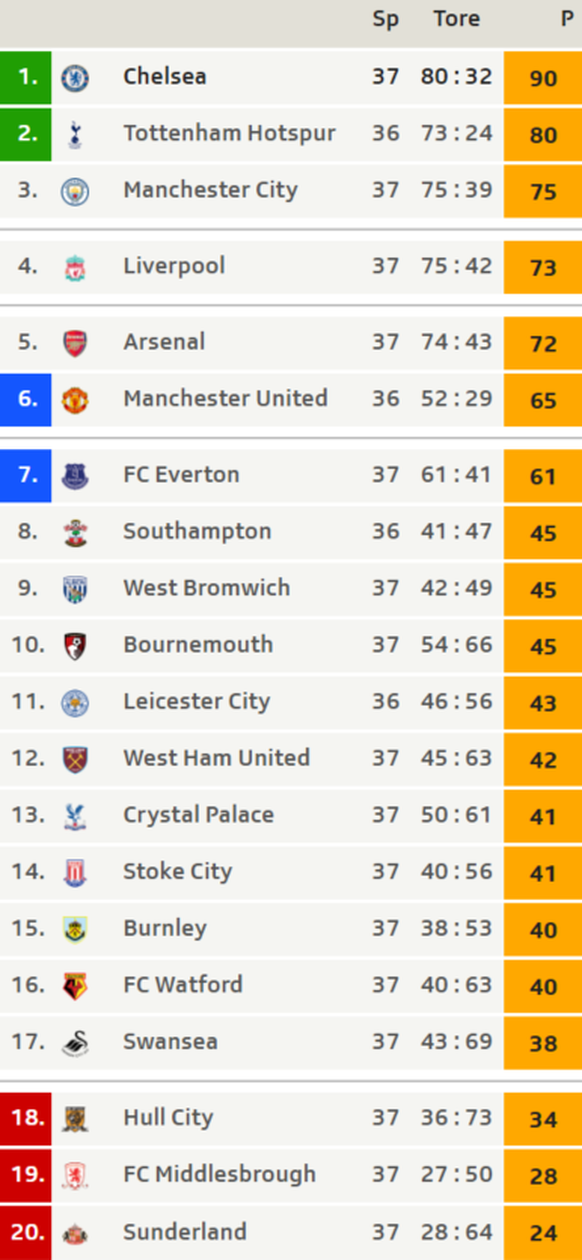
Task: Click the Tore column header
Action: [456, 19]
